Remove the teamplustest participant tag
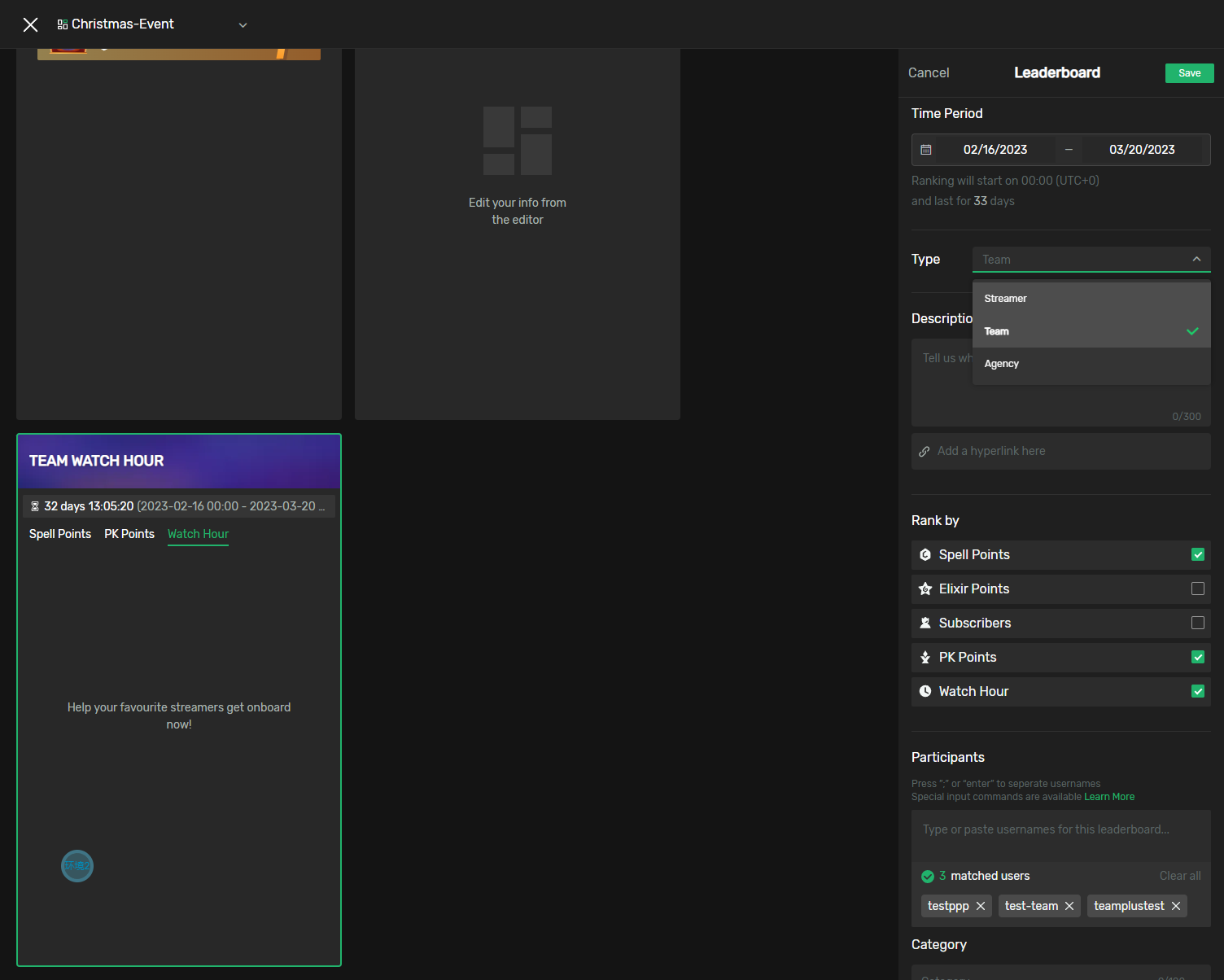Image resolution: width=1224 pixels, height=980 pixels. click(x=1176, y=906)
